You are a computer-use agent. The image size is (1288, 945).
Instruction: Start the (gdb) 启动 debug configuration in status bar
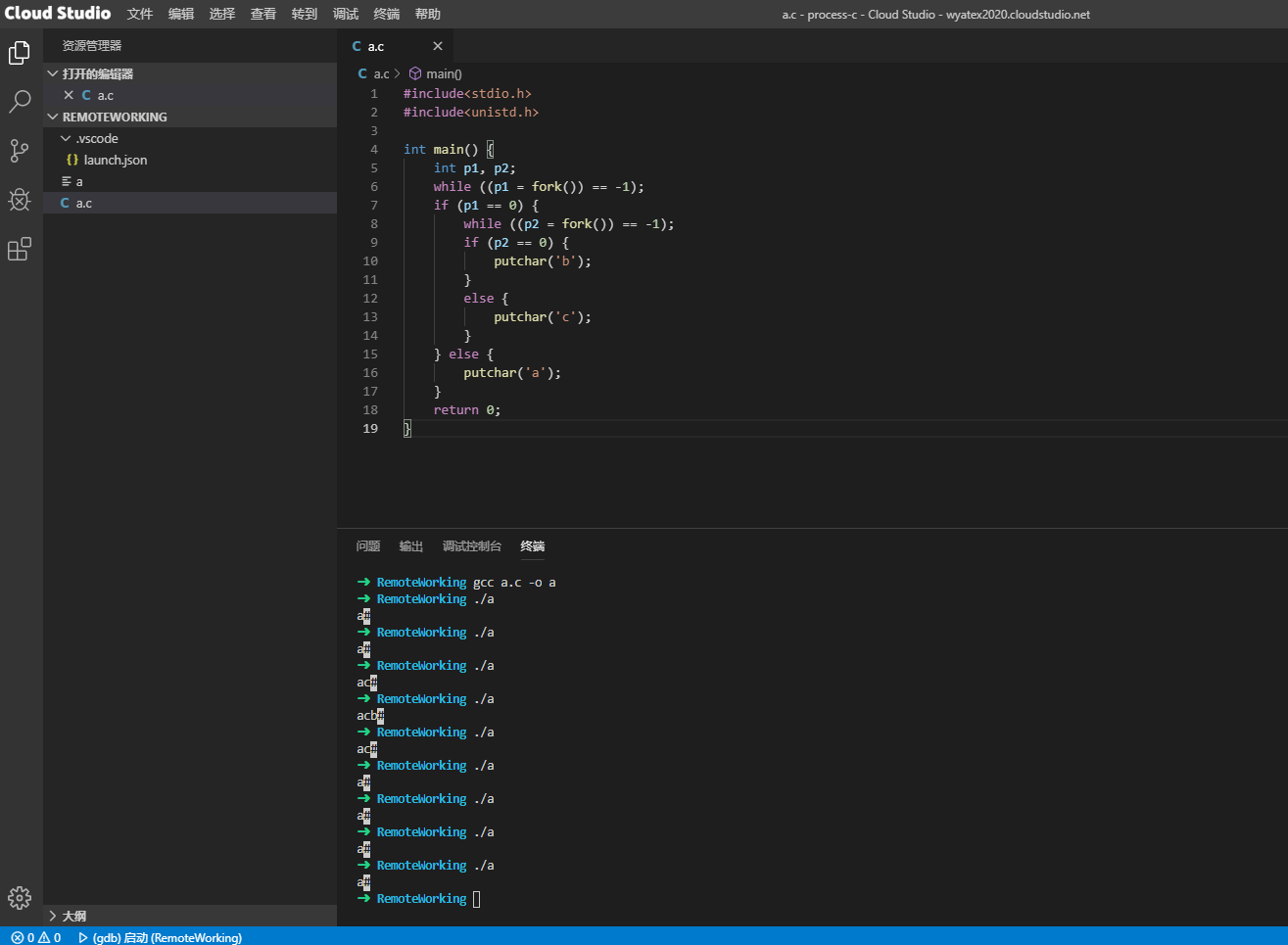click(x=162, y=937)
